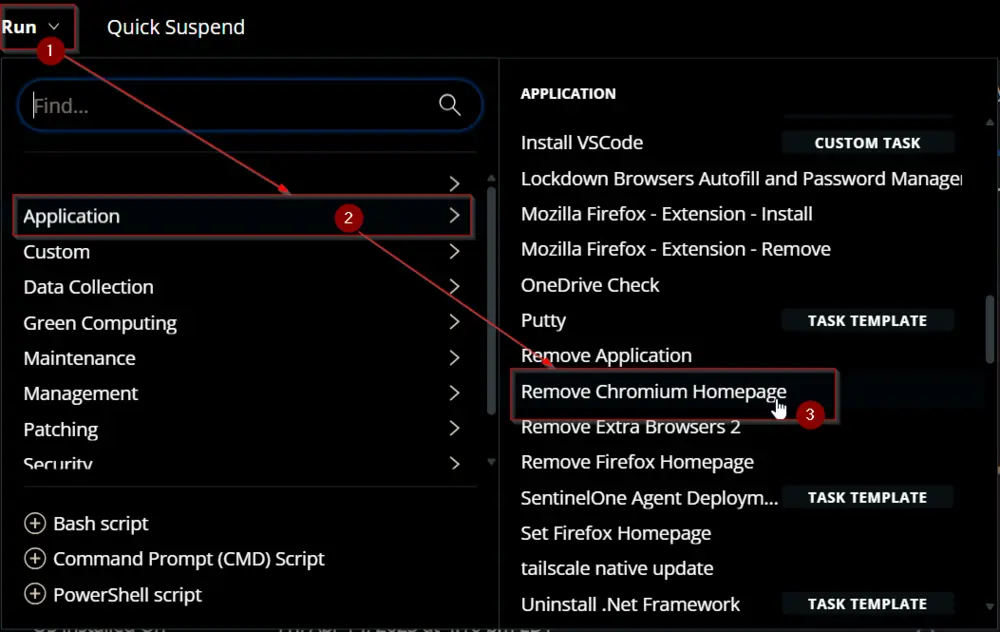Select the Management menu category

coord(242,393)
